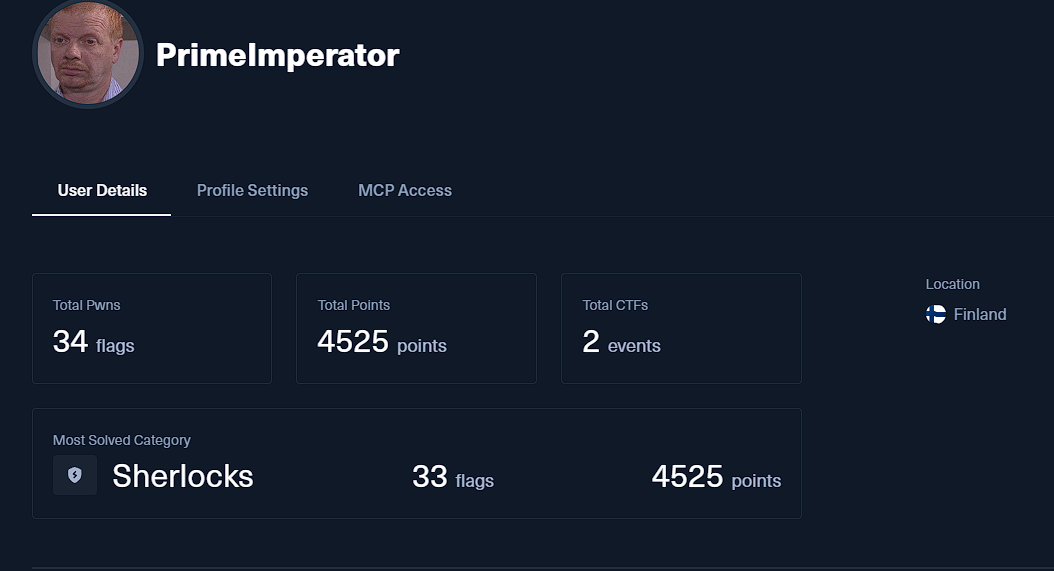Select the Sherlocks category name
The width and height of the screenshot is (1054, 571).
coord(183,476)
